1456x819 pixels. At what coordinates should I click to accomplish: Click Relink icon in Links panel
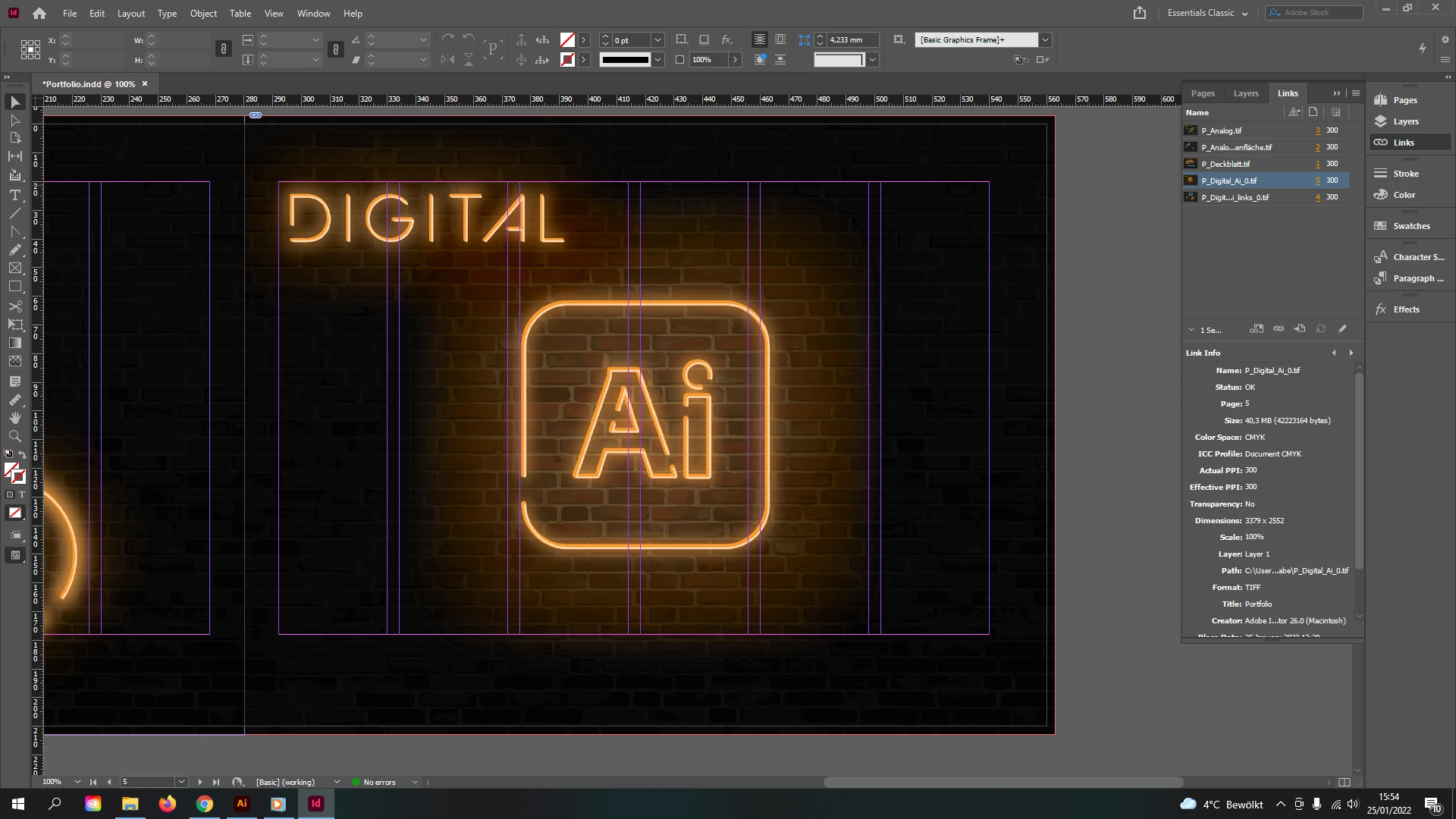1279,329
